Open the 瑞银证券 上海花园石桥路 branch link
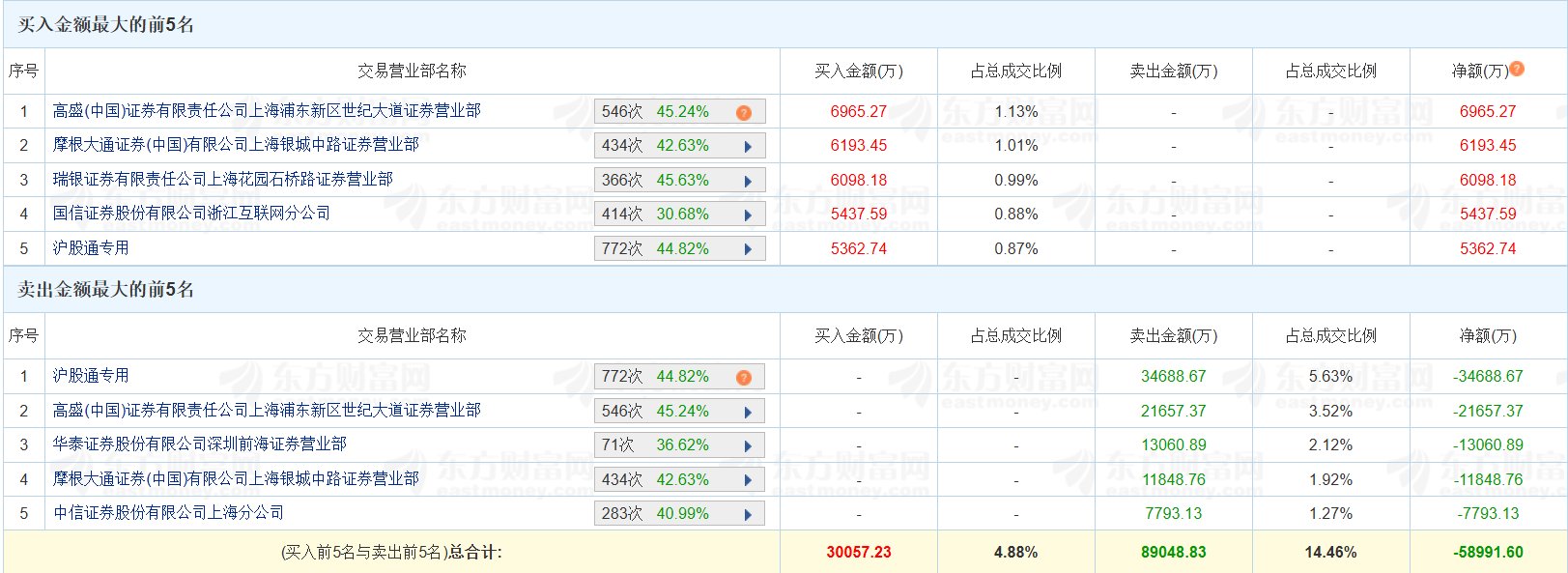Viewport: 1568px width, 573px height. pyautogui.click(x=223, y=180)
